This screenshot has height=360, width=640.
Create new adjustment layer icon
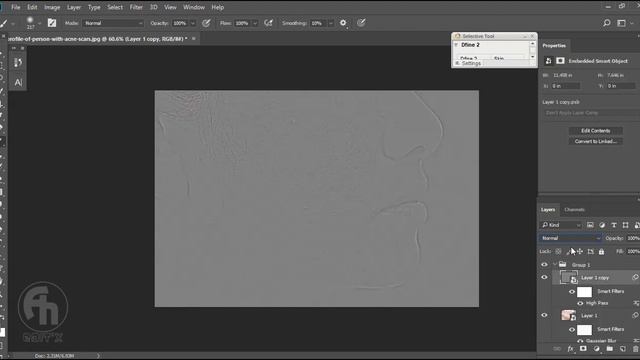click(x=596, y=349)
